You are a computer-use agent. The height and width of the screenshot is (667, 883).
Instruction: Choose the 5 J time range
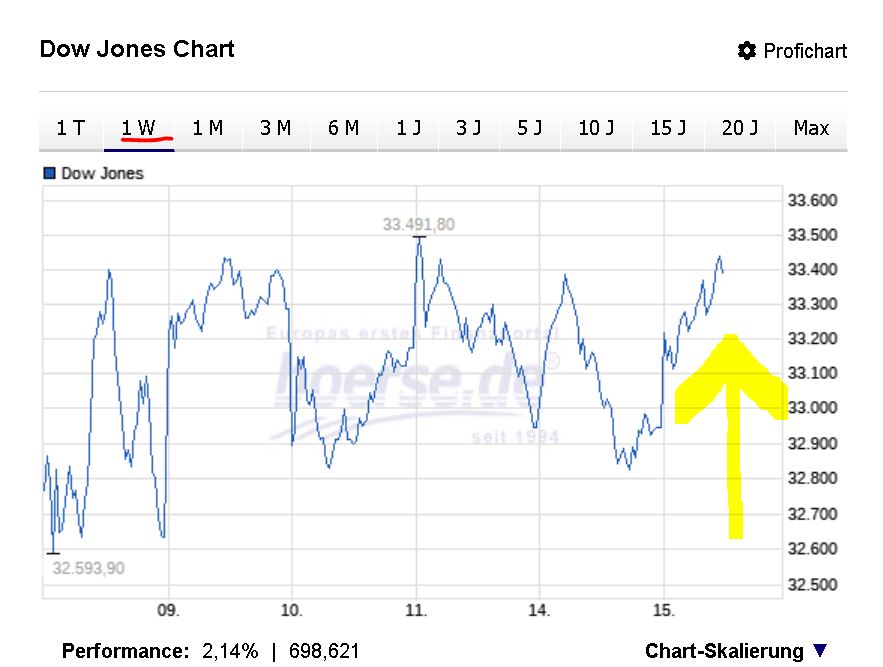point(530,128)
